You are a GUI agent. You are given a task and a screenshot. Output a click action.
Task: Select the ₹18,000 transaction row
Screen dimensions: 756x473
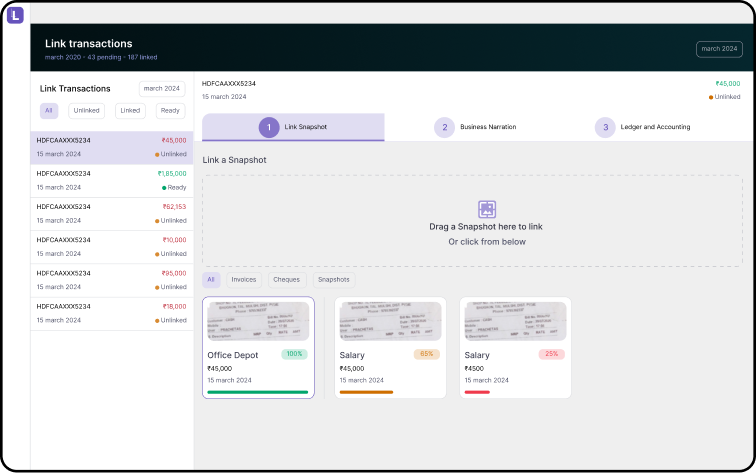tap(112, 313)
